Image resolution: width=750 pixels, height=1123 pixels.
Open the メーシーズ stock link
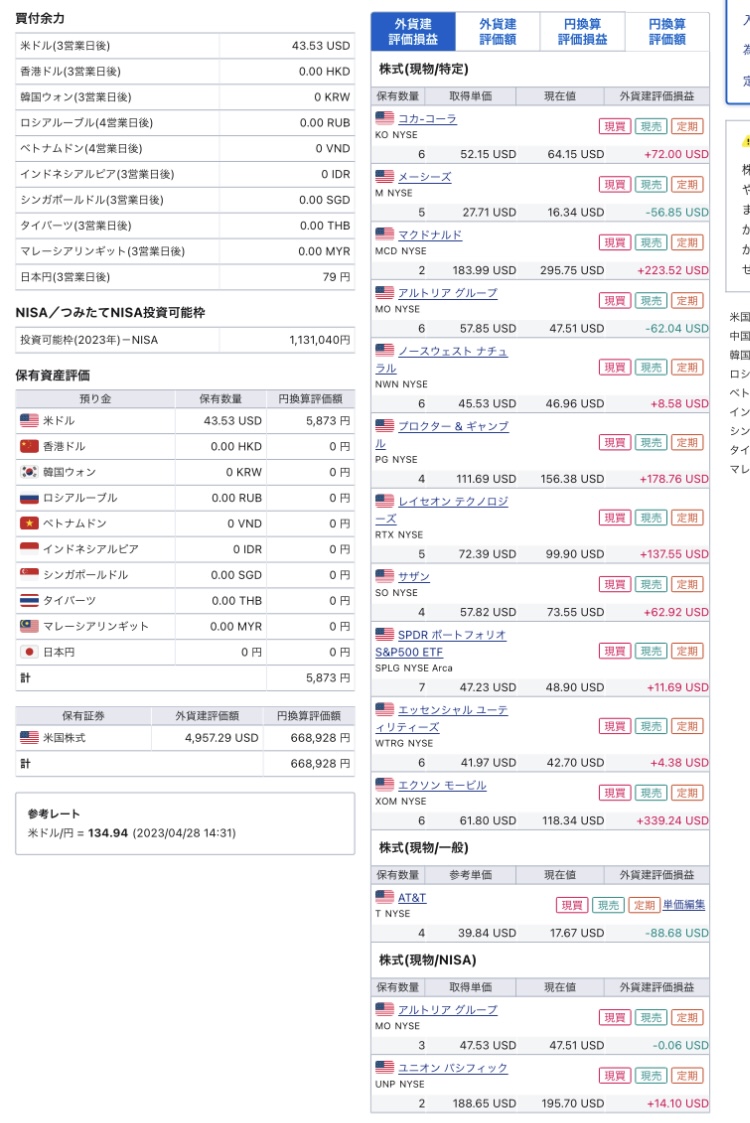tap(425, 176)
